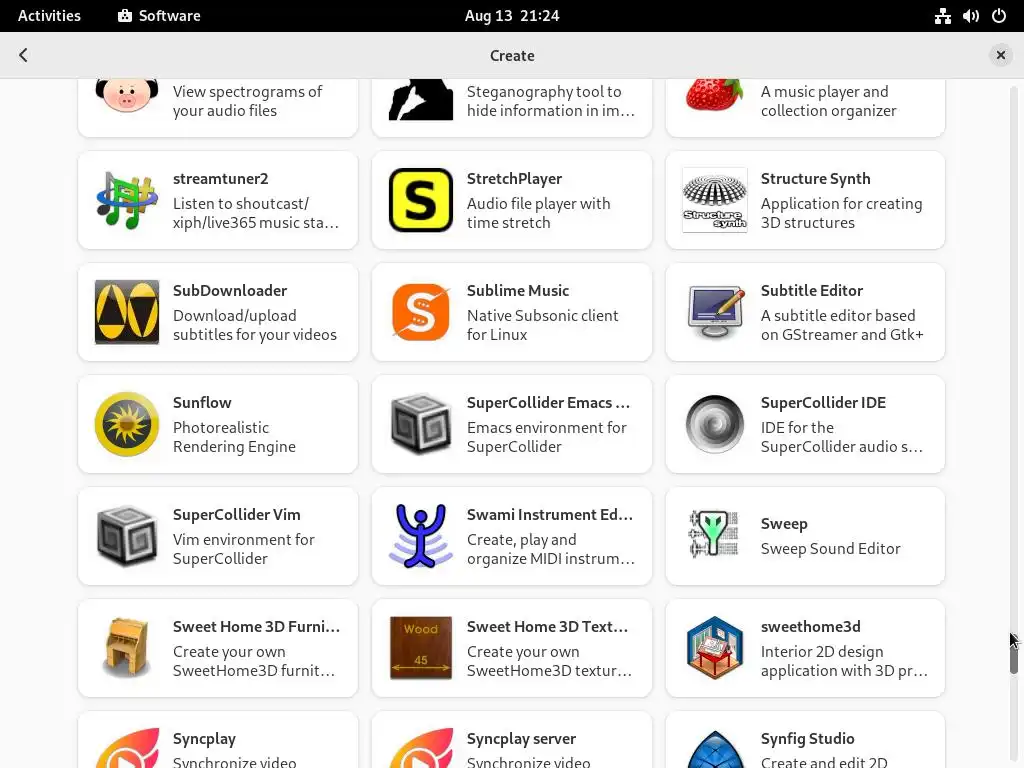This screenshot has width=1024, height=768.
Task: Click the SuperCollider IDE round icon
Action: (x=714, y=424)
